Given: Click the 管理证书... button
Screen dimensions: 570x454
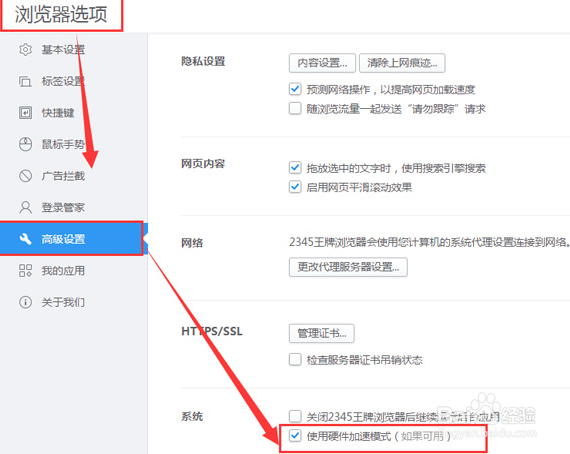Looking at the screenshot, I should tap(322, 333).
